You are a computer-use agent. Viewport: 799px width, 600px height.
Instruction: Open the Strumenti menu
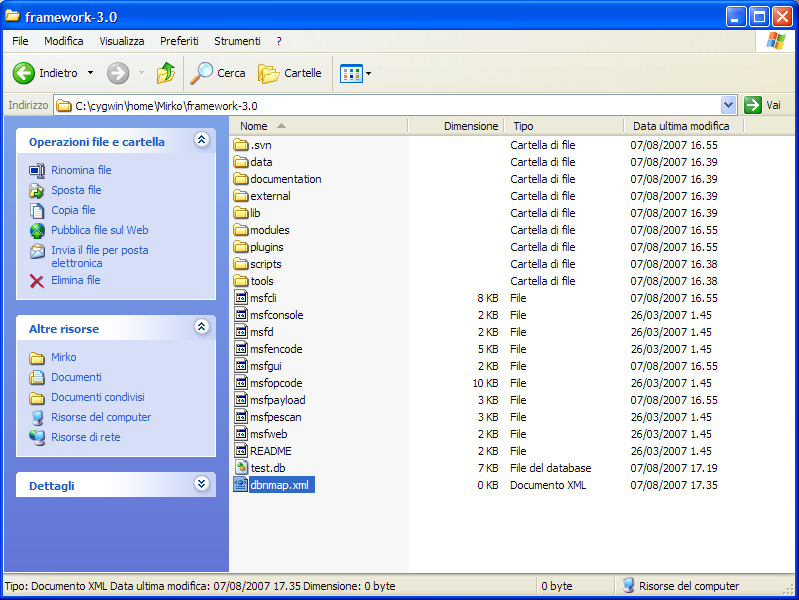click(x=237, y=41)
